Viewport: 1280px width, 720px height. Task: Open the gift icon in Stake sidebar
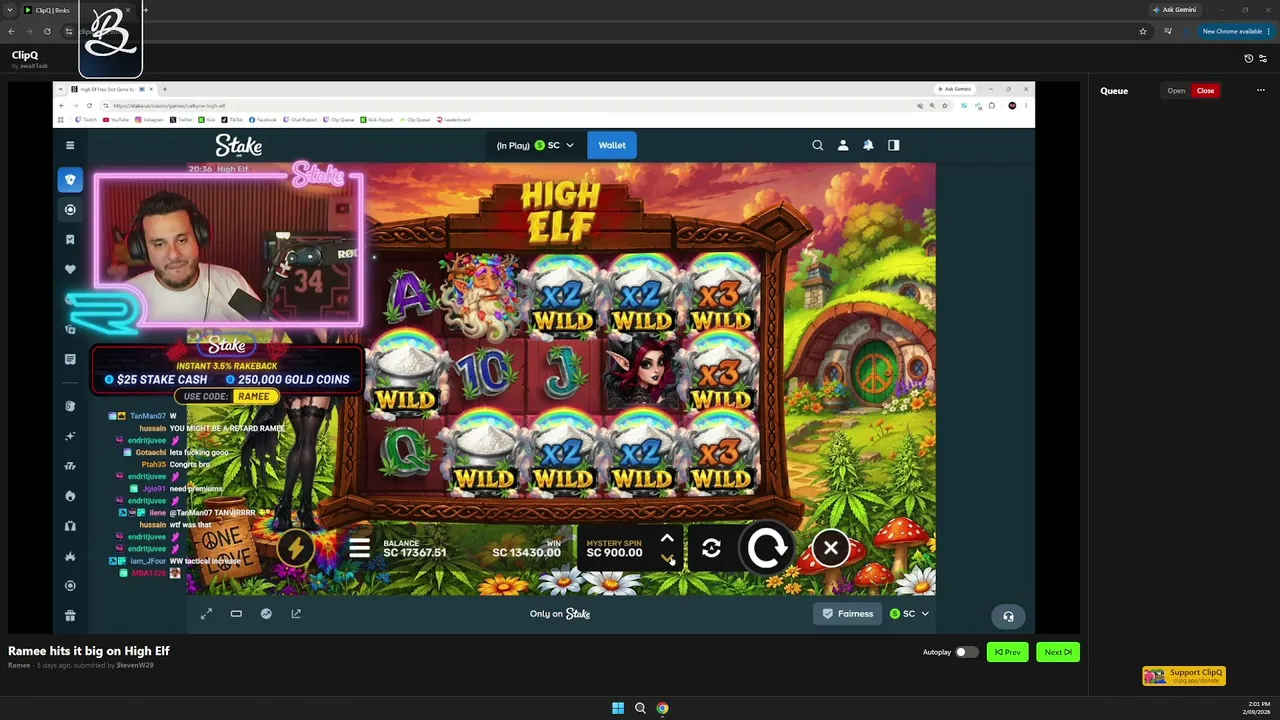coord(70,616)
